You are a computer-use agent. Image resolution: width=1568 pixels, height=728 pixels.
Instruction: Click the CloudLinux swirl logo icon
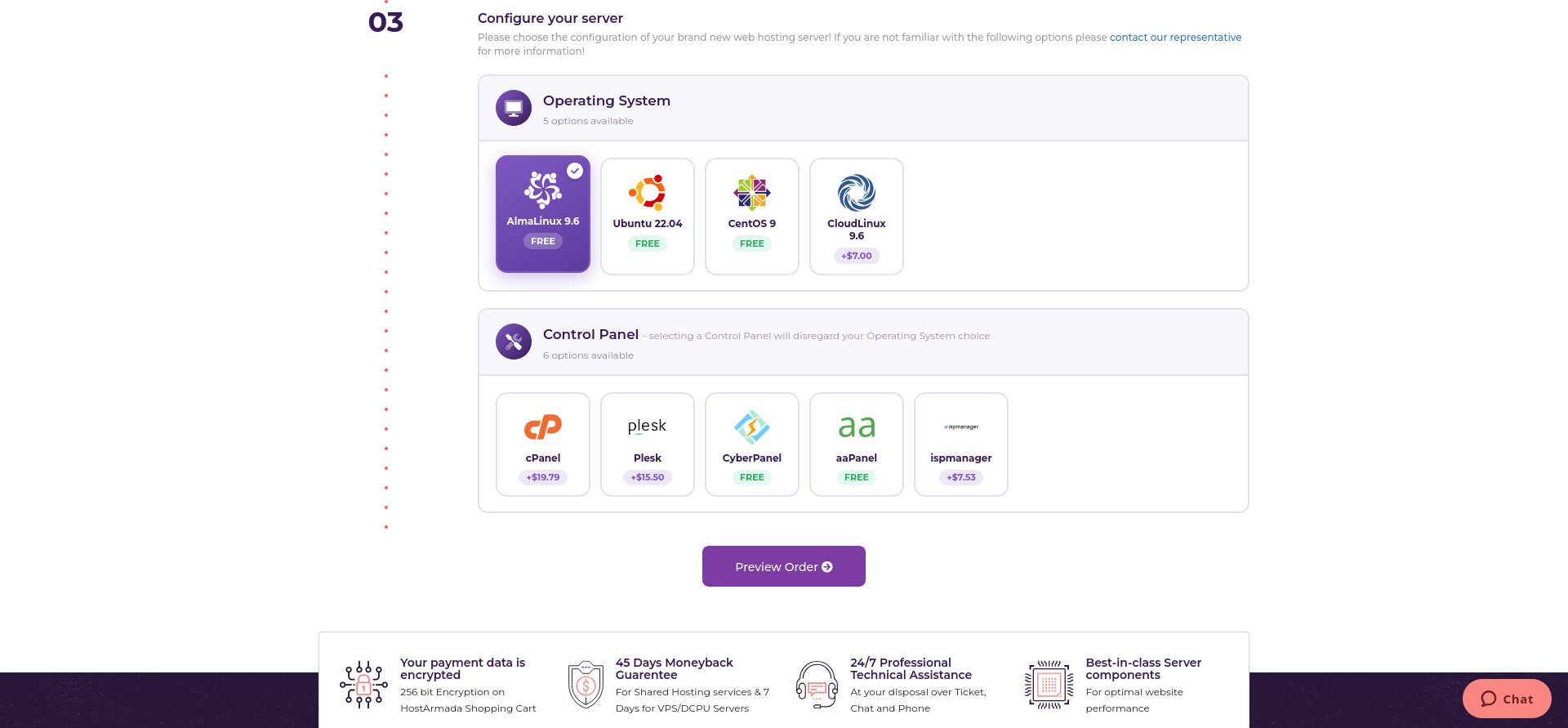[857, 193]
